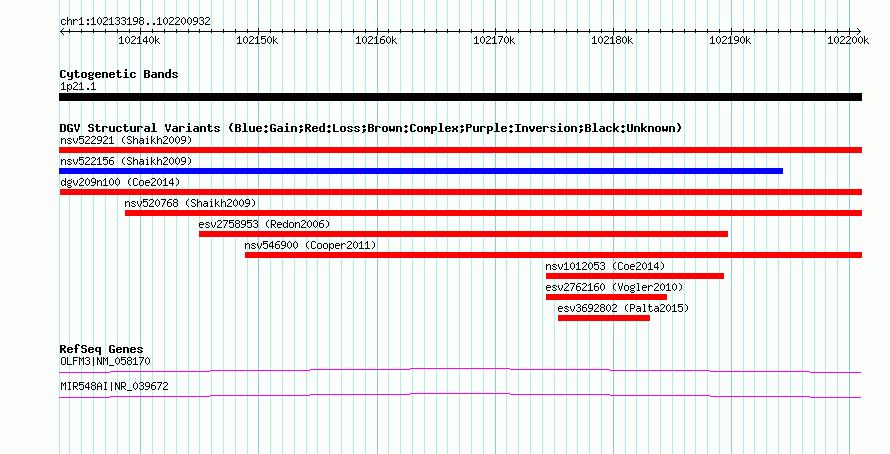Screen dimensions: 890x454
Task: Click the 102200k ruler tick label
Action: [x=848, y=40]
